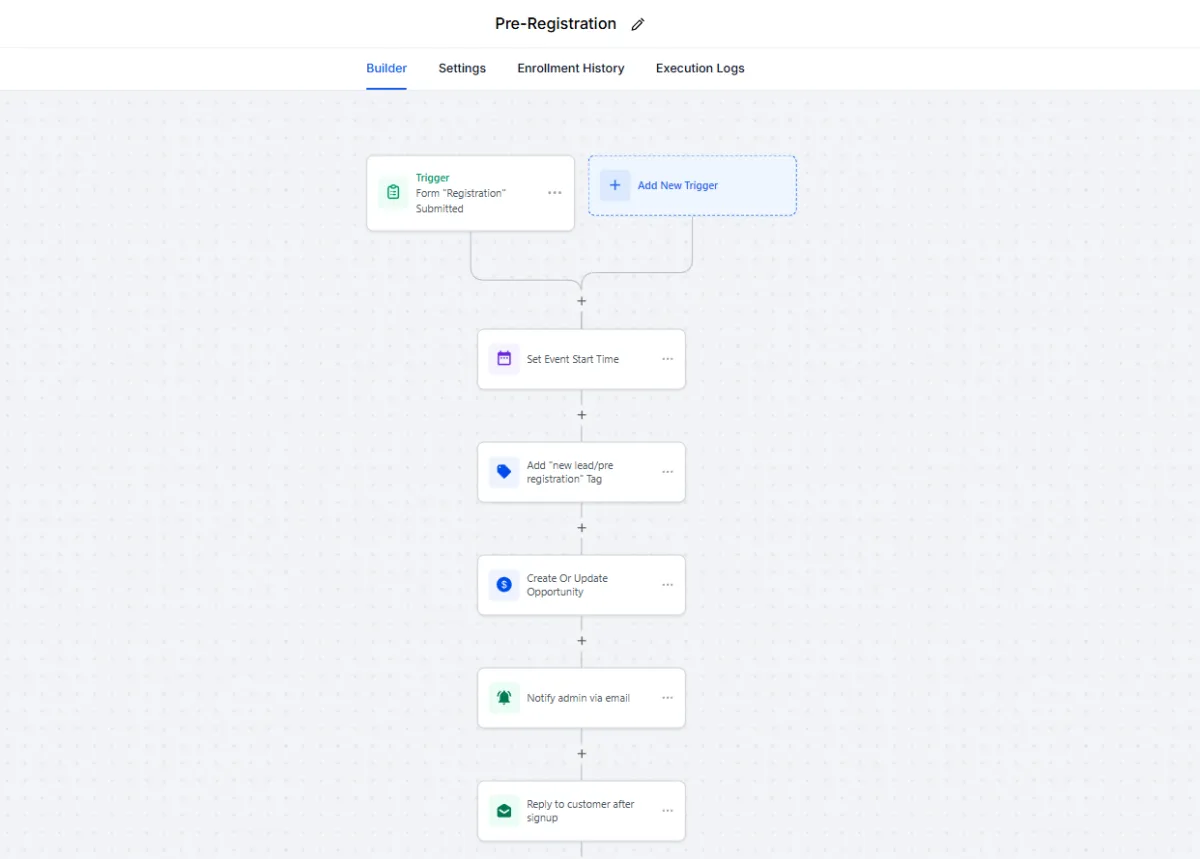Insert step after Set Event Start Time
The width and height of the screenshot is (1200, 859).
[581, 415]
